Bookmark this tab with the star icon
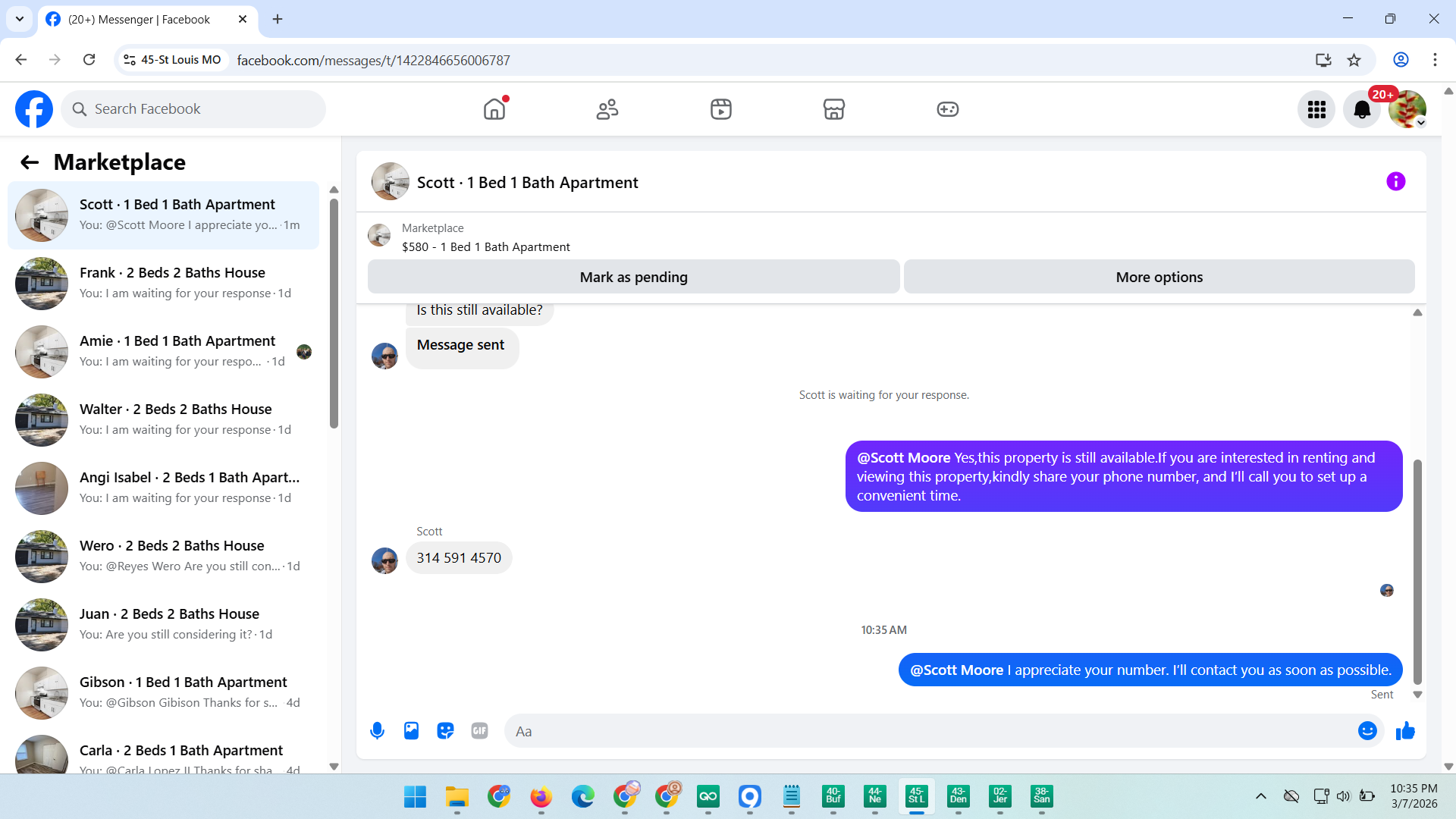The height and width of the screenshot is (819, 1456). [1354, 60]
